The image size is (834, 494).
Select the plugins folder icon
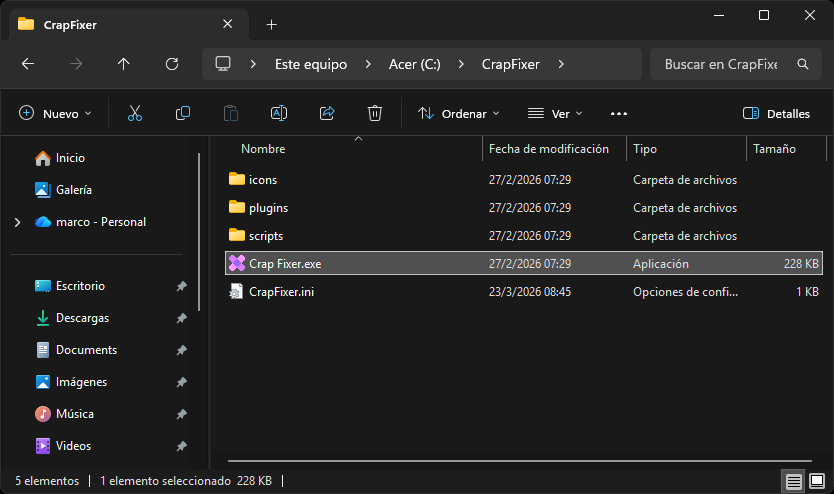coord(237,207)
